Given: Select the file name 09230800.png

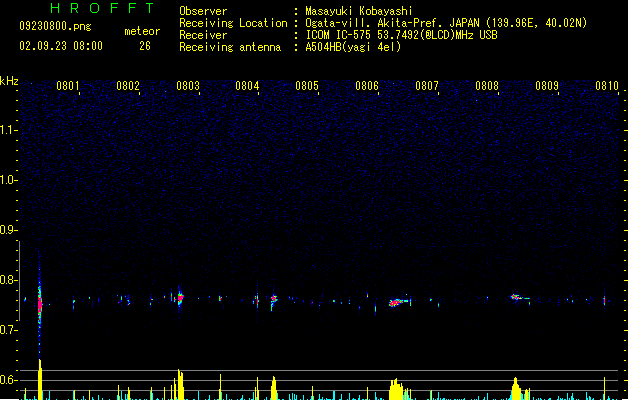Looking at the screenshot, I should click(55, 26).
